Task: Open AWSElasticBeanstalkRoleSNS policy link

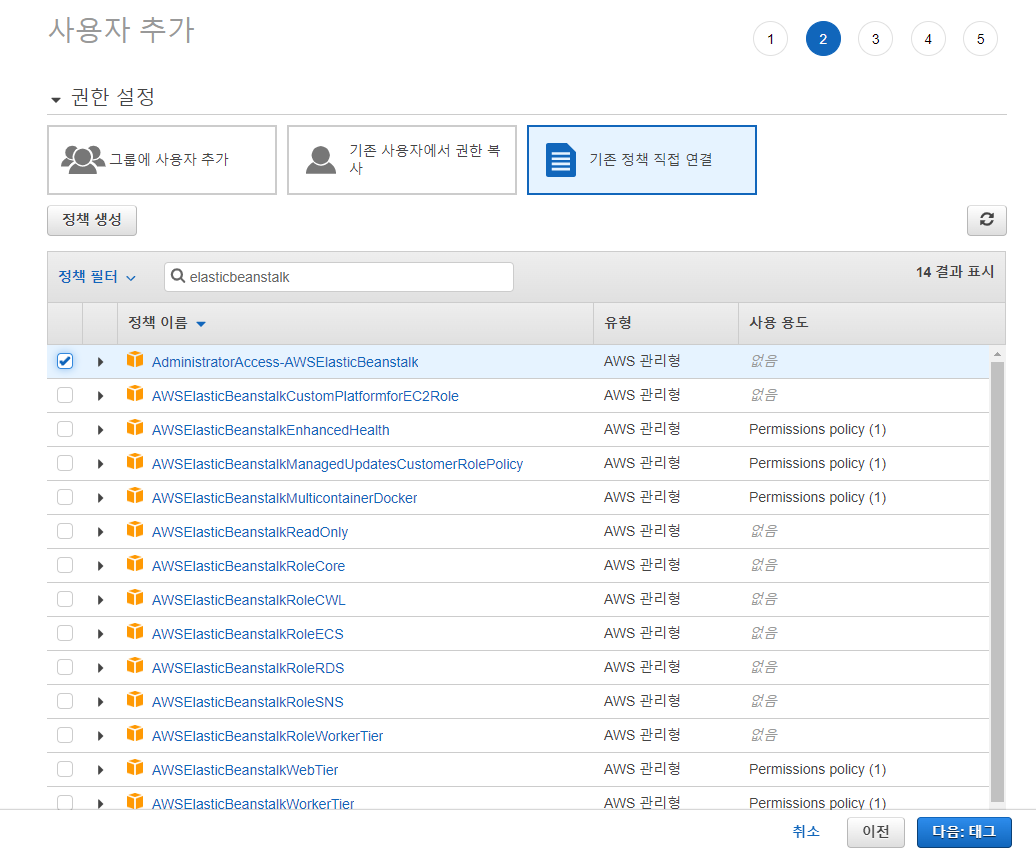Action: 248,702
